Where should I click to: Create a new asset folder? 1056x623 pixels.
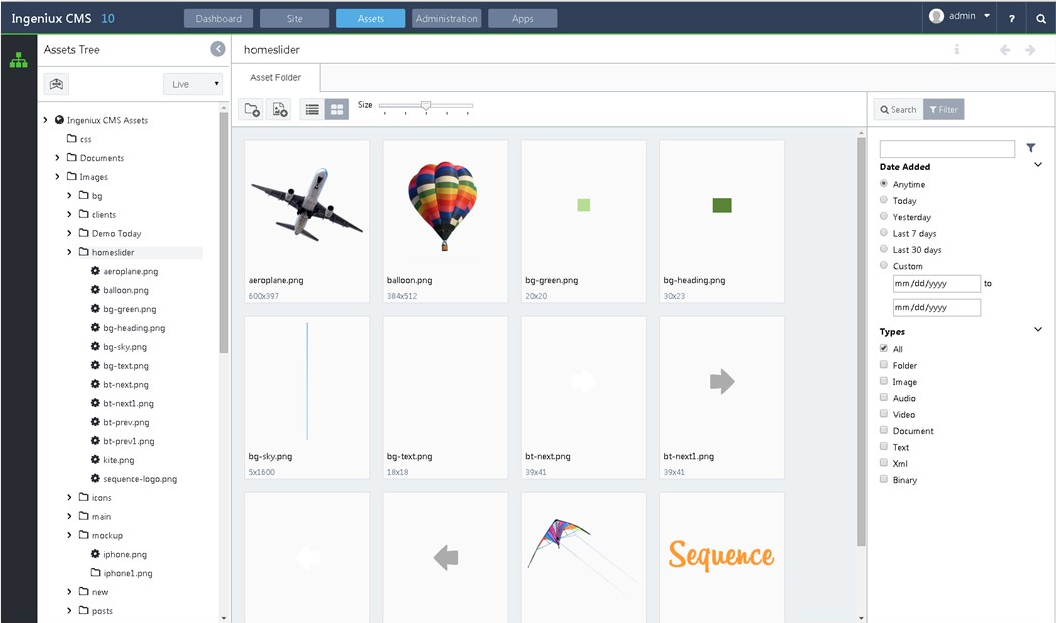pyautogui.click(x=251, y=110)
